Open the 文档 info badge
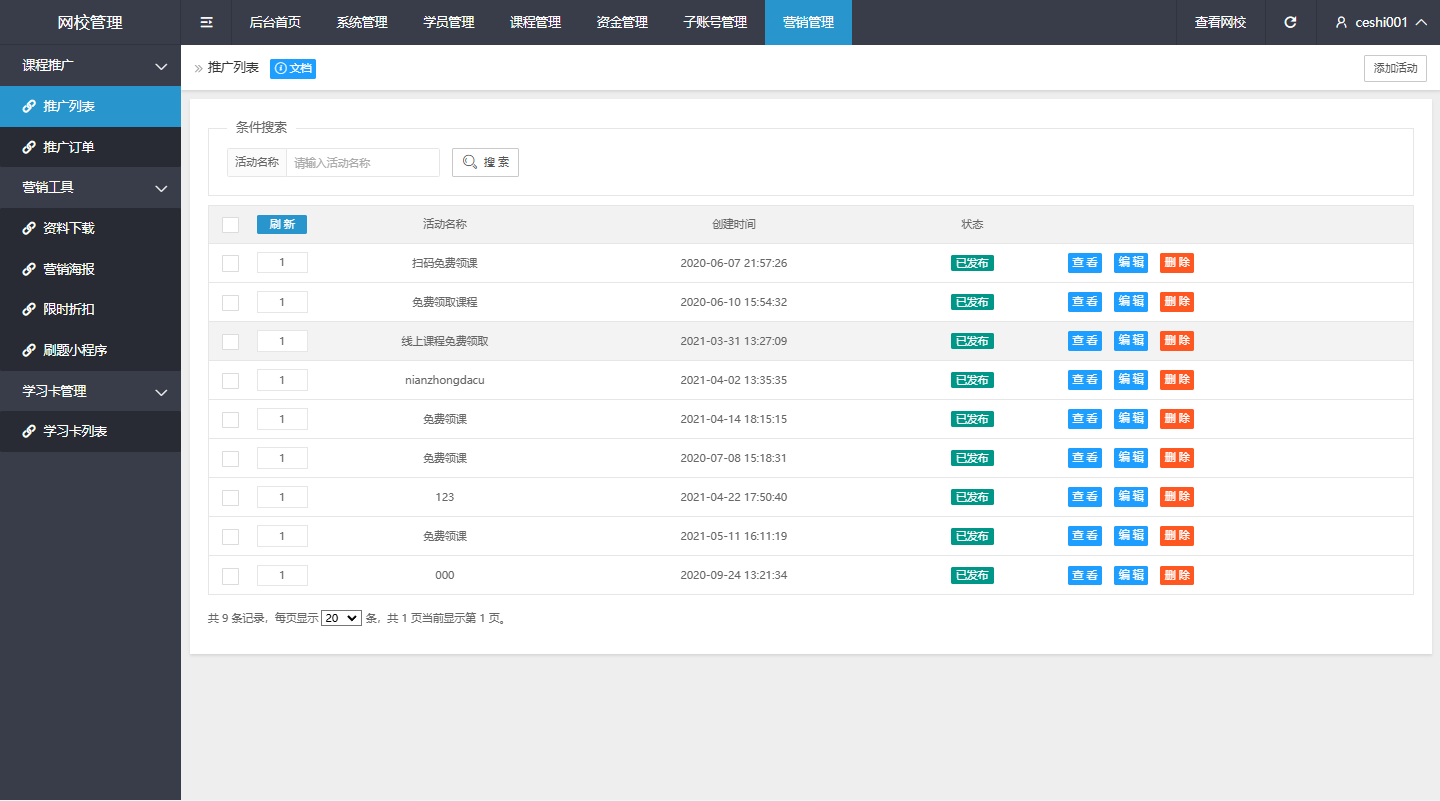Screen dimensions: 1440x801 (x=293, y=68)
